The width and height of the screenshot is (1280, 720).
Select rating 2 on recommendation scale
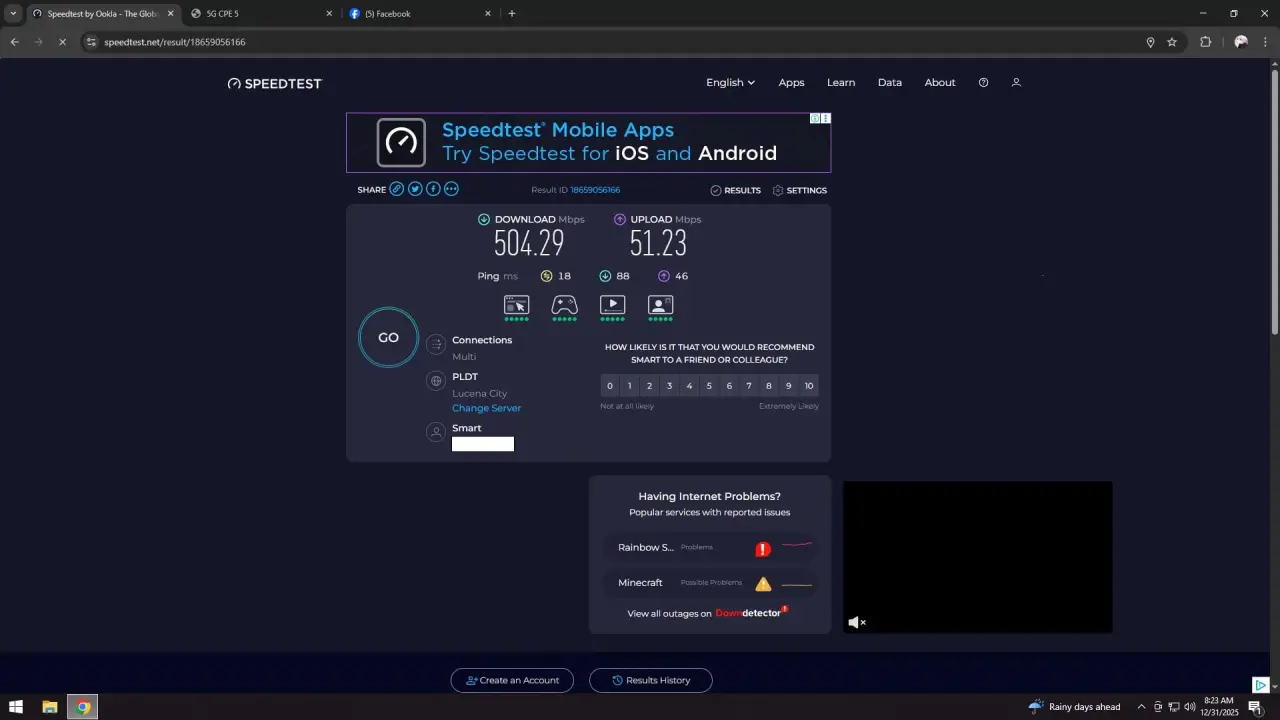[x=649, y=386]
